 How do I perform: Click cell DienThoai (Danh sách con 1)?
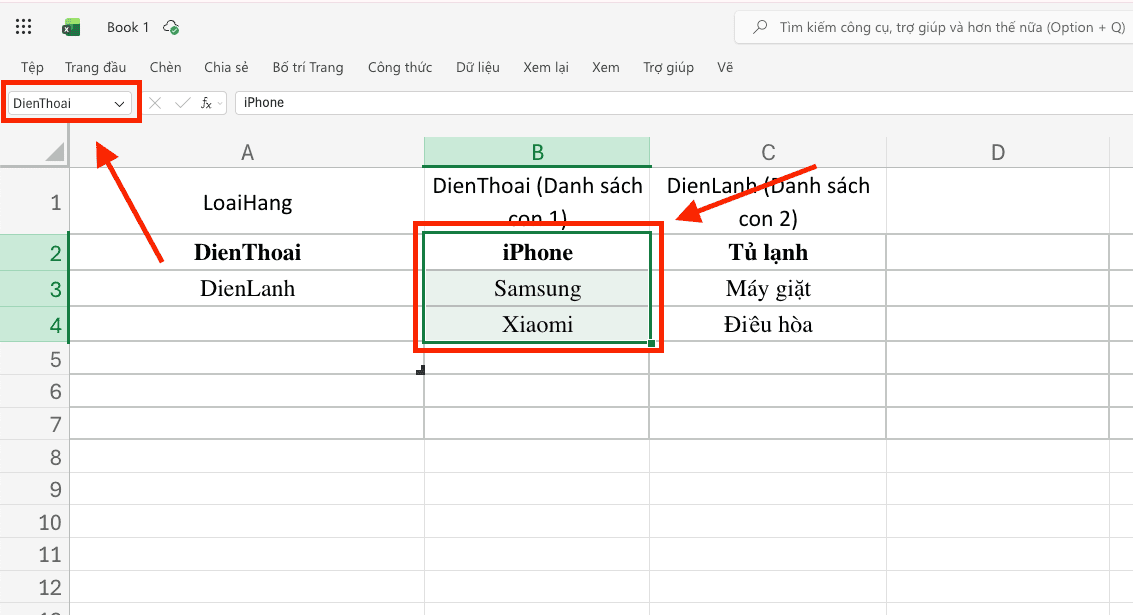[x=537, y=201]
